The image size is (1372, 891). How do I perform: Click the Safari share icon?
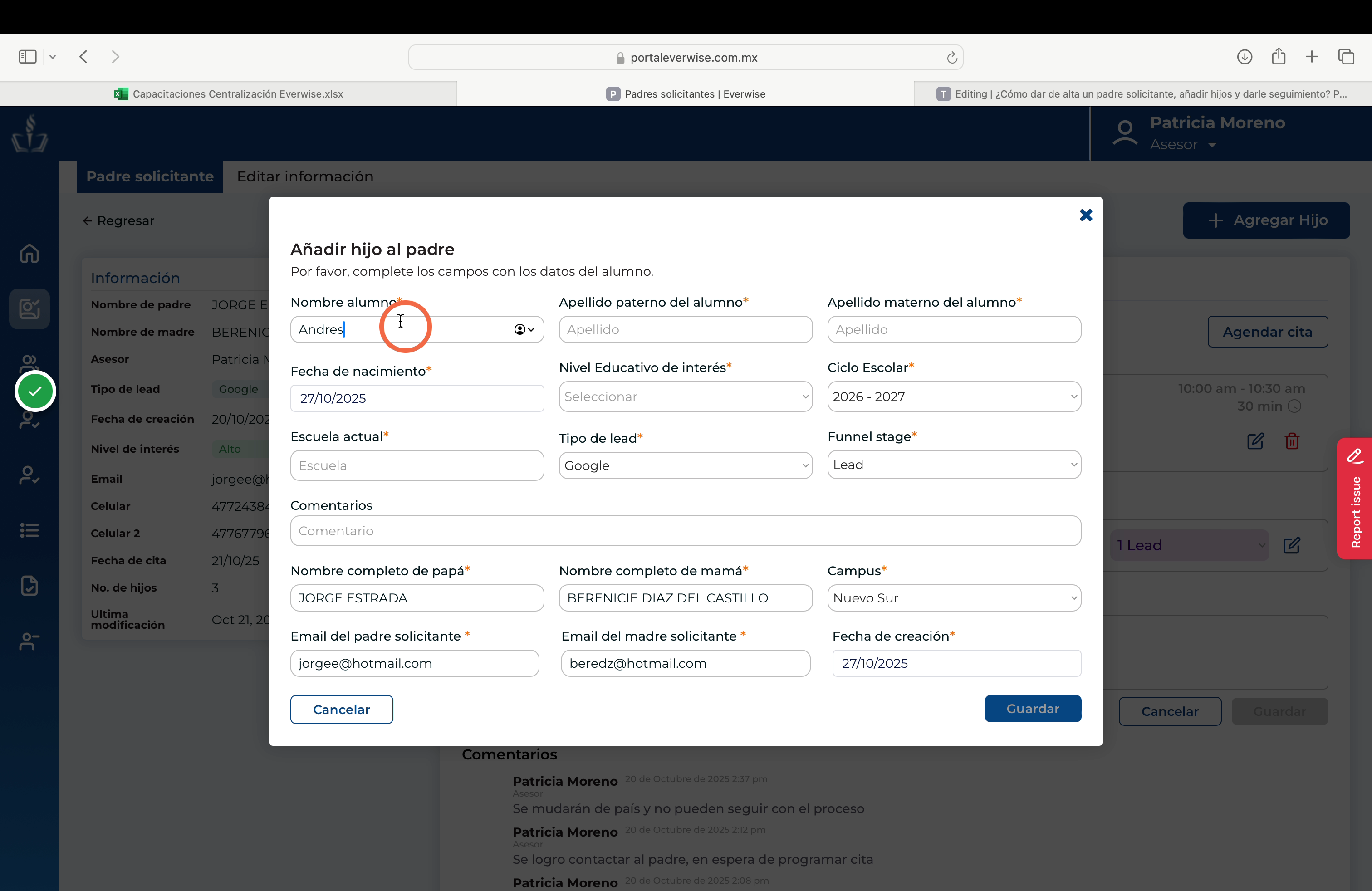[x=1279, y=56]
